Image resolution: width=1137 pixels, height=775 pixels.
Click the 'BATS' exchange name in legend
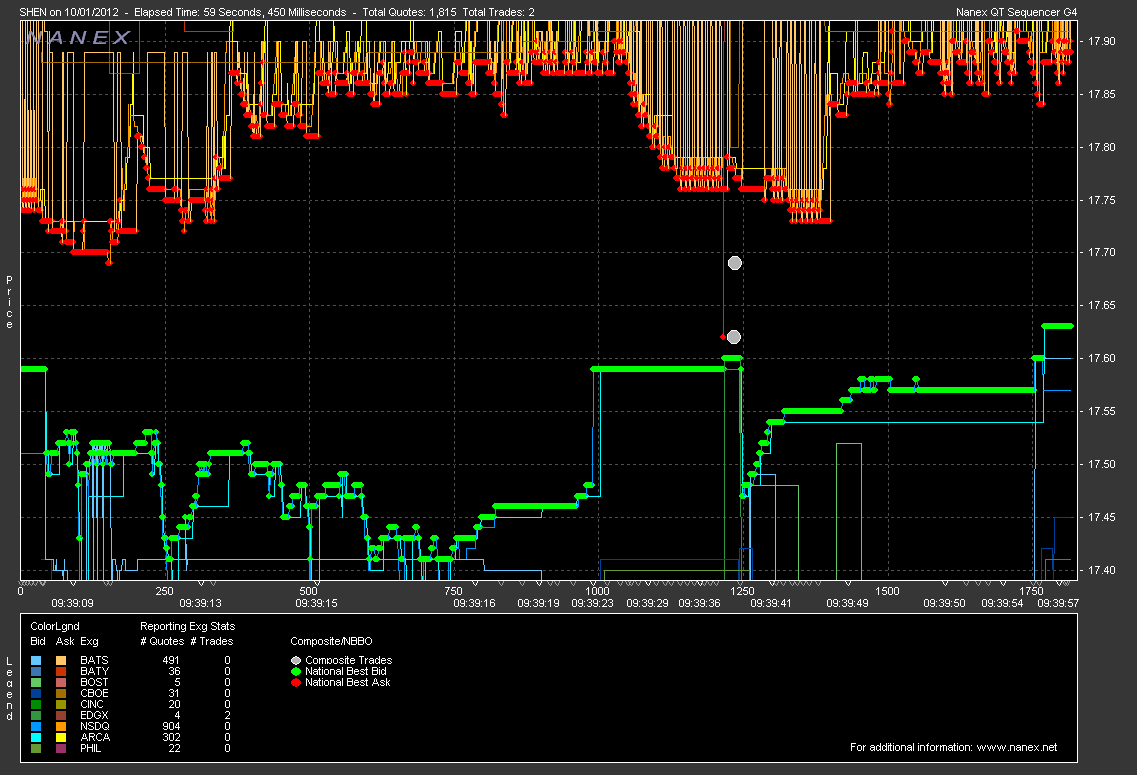pos(94,660)
